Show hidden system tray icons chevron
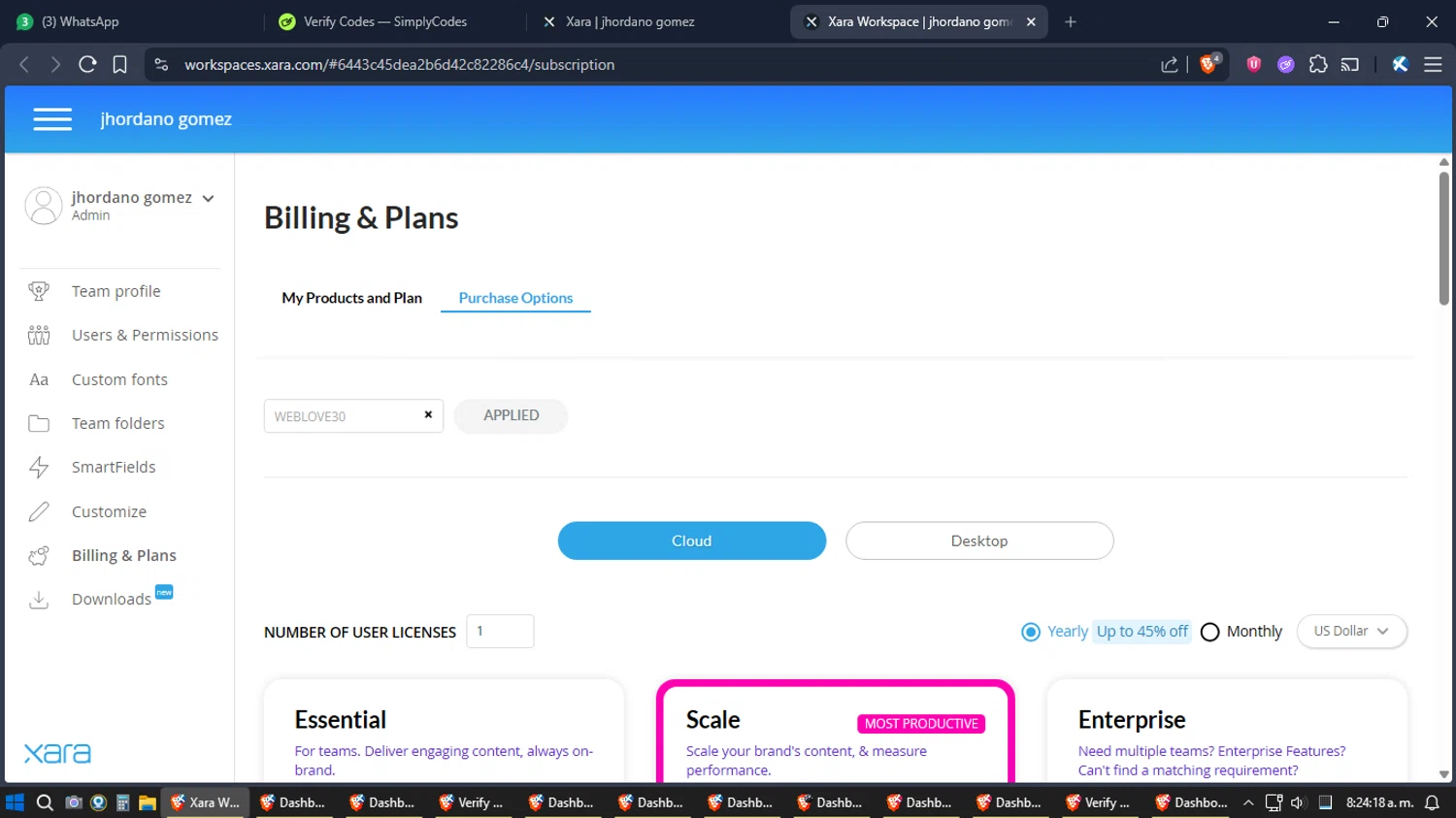 tap(1248, 802)
